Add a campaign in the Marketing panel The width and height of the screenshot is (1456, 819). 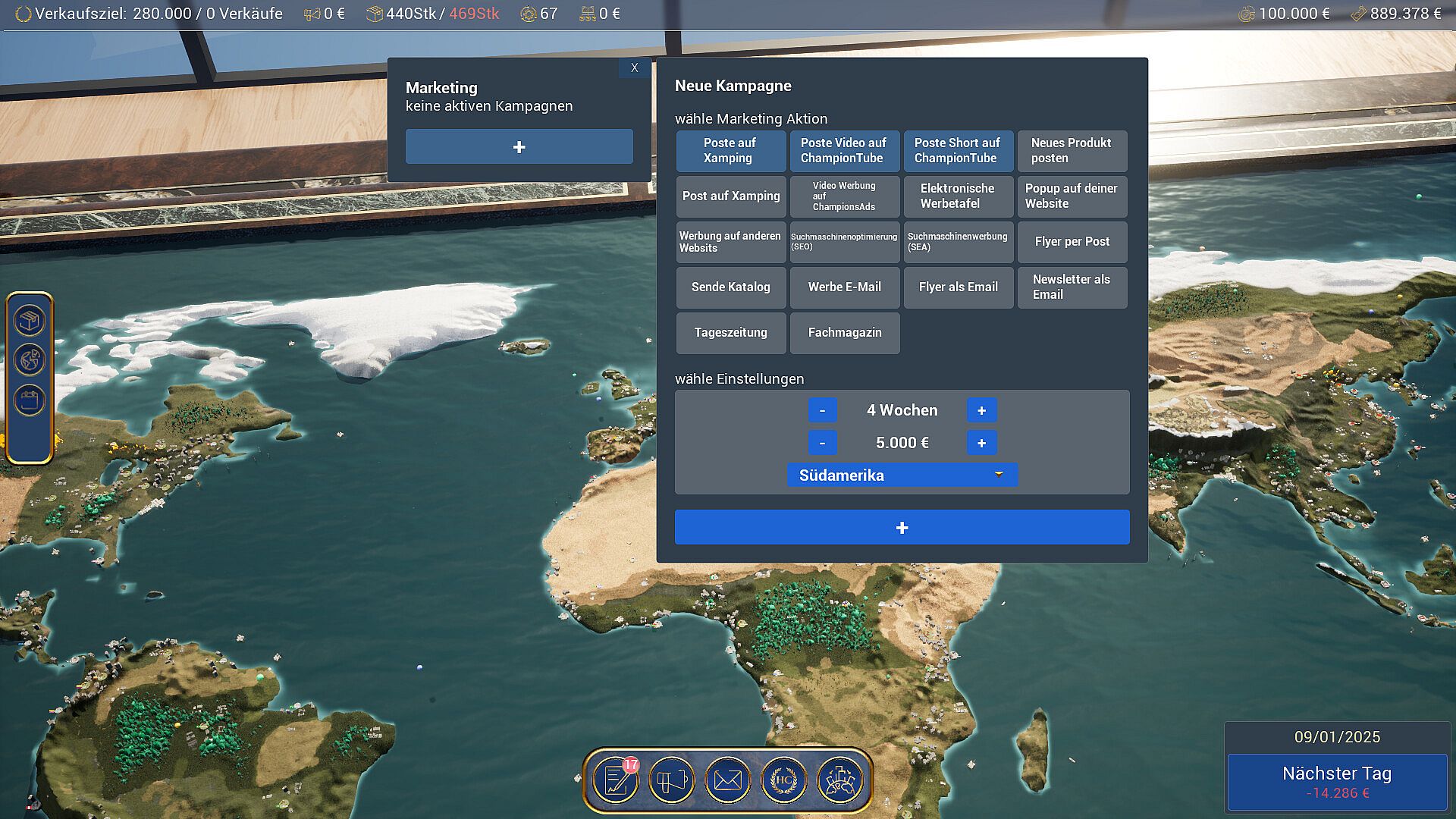click(519, 146)
